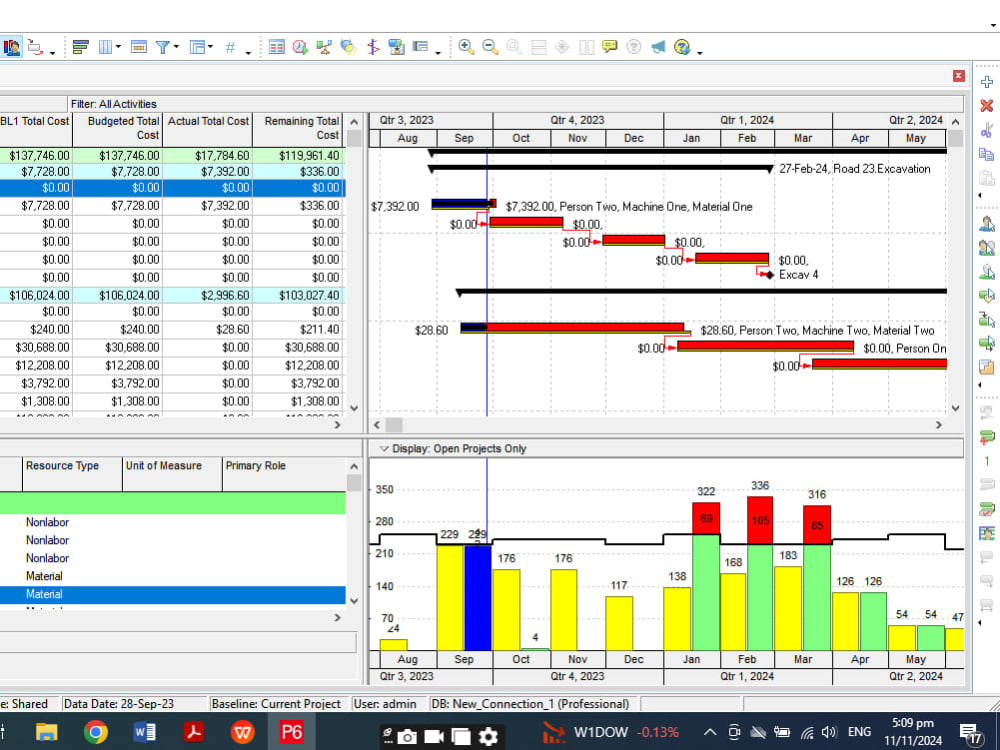
Task: Select the highlighted Material resource row
Action: 172,594
